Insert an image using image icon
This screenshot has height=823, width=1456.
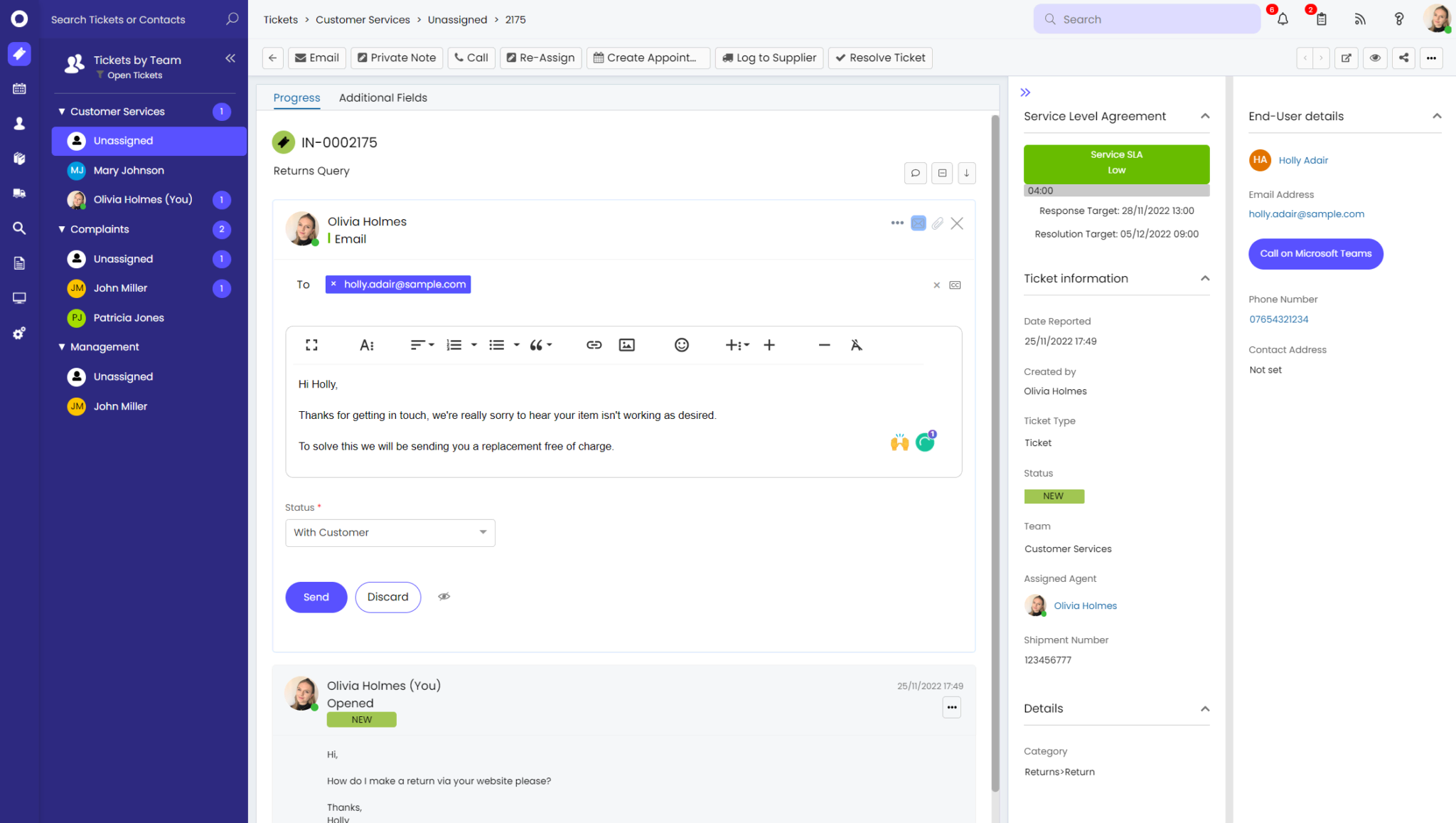[627, 345]
